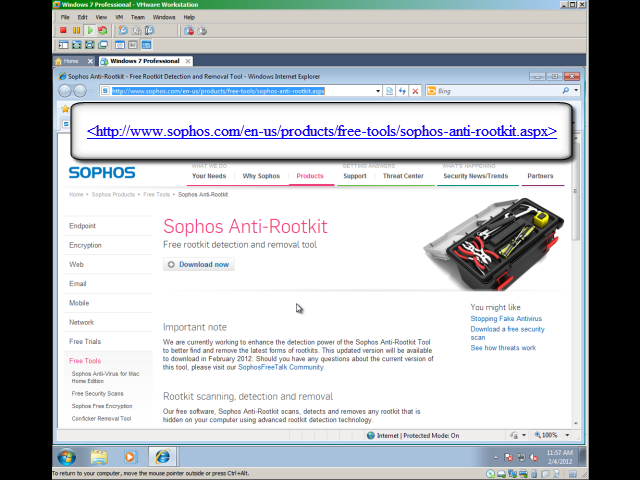This screenshot has height=480, width=640.
Task: Expand the address bar URL dropdown
Action: click(378, 91)
